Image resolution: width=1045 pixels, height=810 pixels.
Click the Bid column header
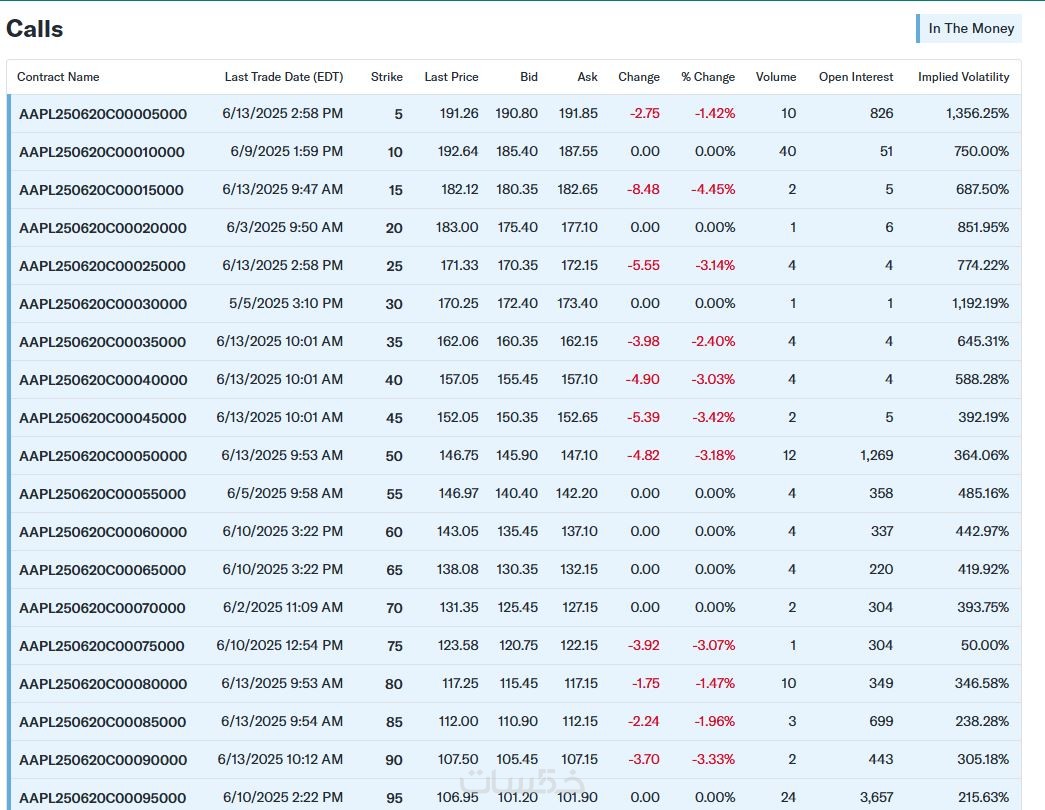(528, 77)
